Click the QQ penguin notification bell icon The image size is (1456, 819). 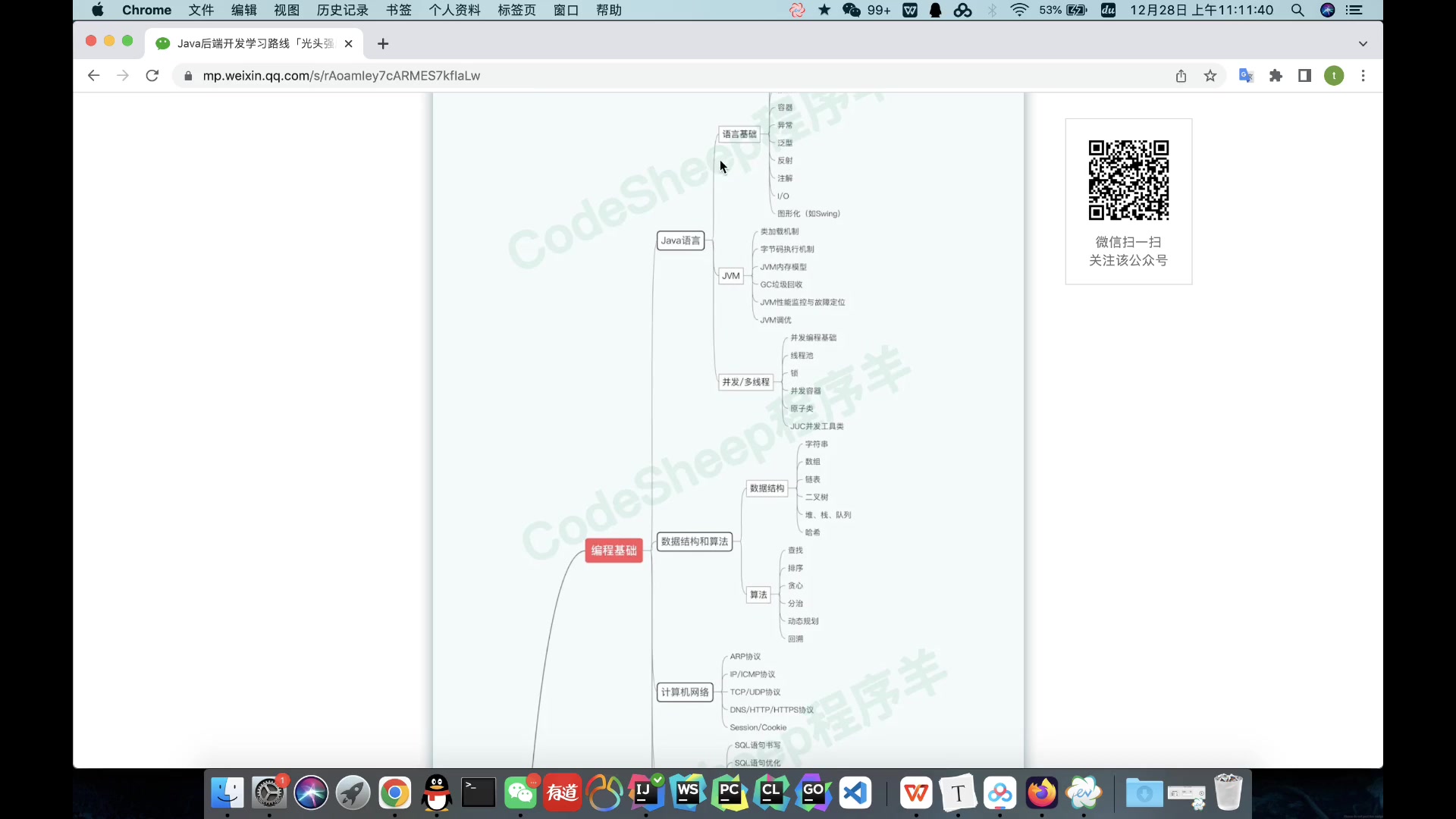click(x=936, y=10)
